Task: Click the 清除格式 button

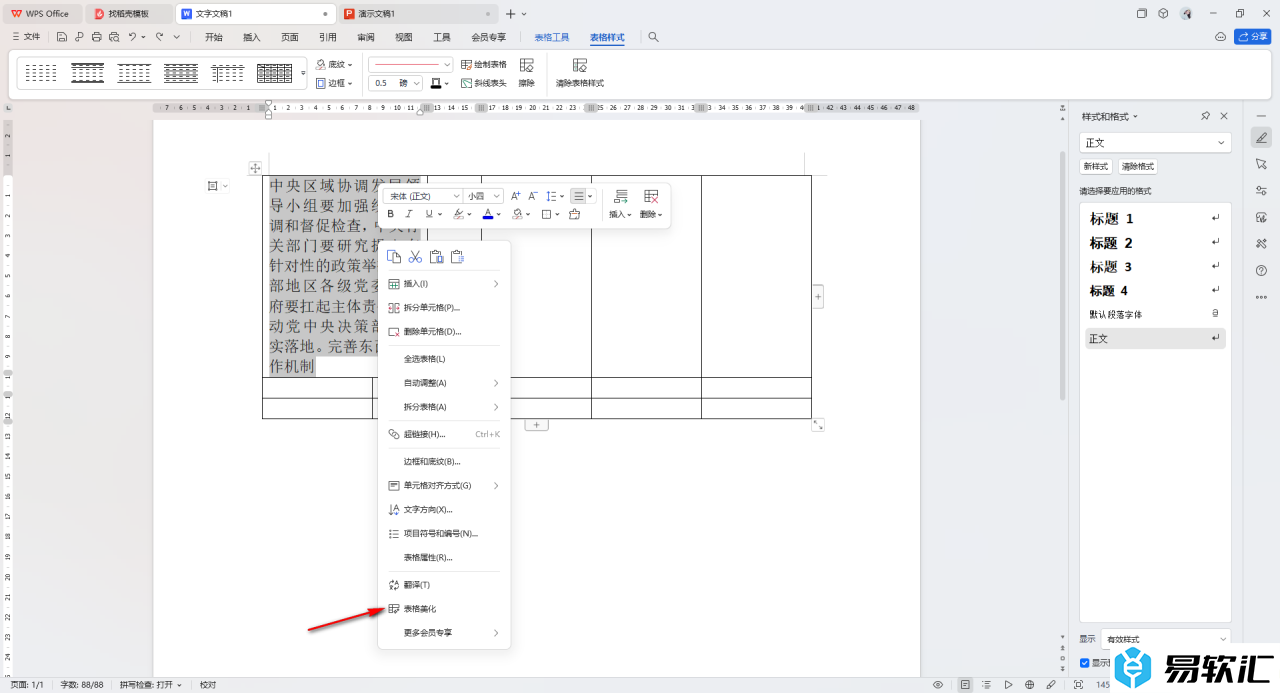Action: 1138,167
